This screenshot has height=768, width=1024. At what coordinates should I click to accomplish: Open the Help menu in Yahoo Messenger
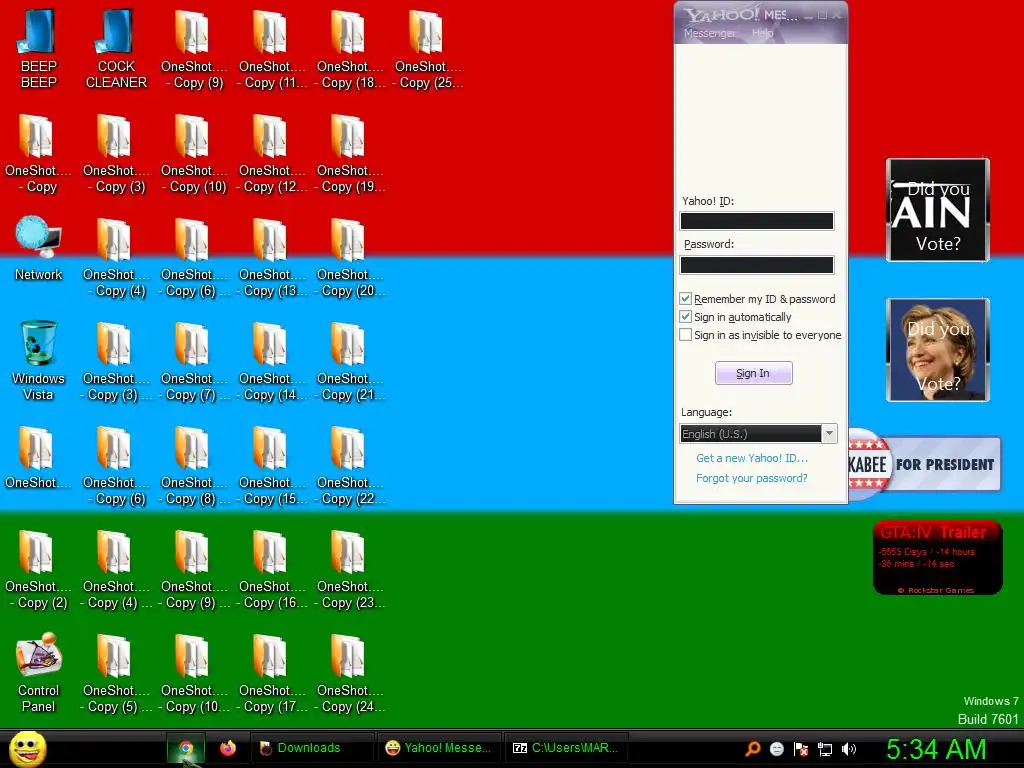tap(762, 33)
